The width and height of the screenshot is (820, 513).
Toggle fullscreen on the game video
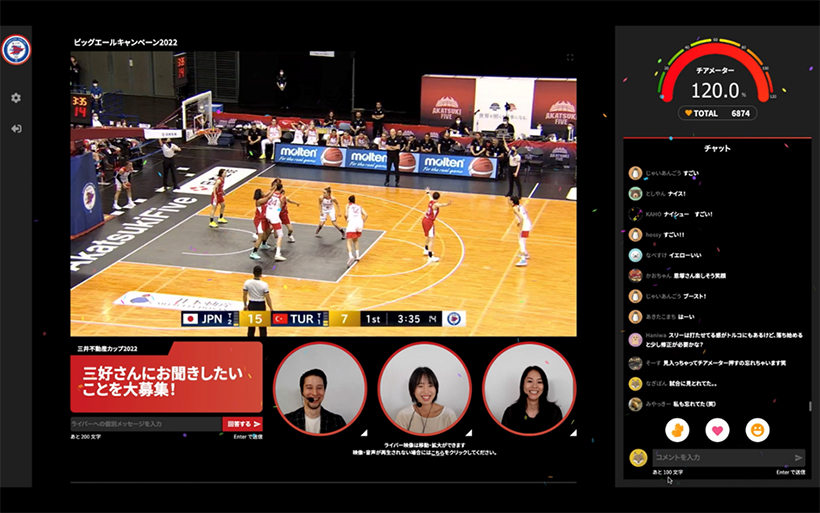coord(570,58)
